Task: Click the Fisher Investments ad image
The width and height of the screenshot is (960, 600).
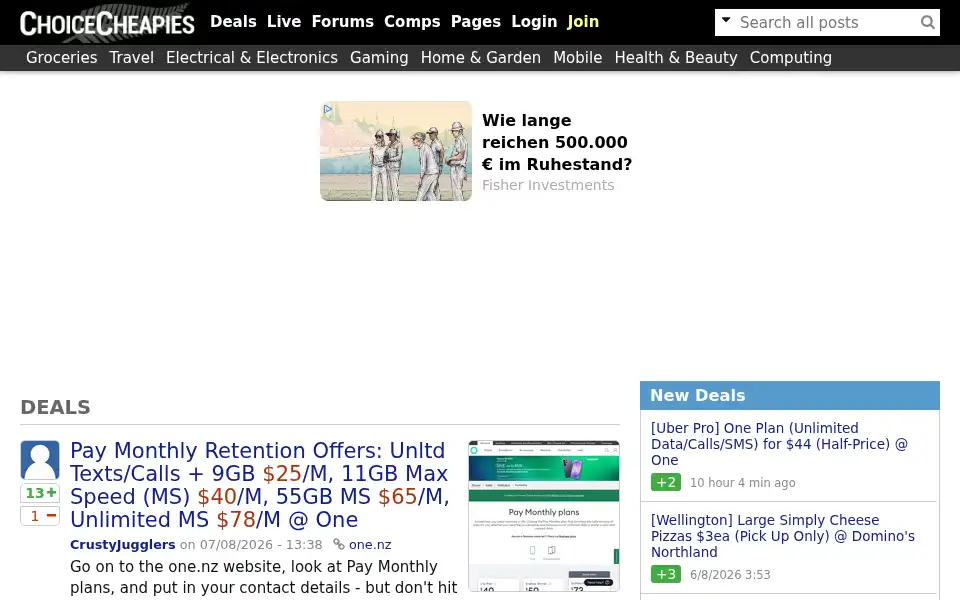Action: coord(396,151)
